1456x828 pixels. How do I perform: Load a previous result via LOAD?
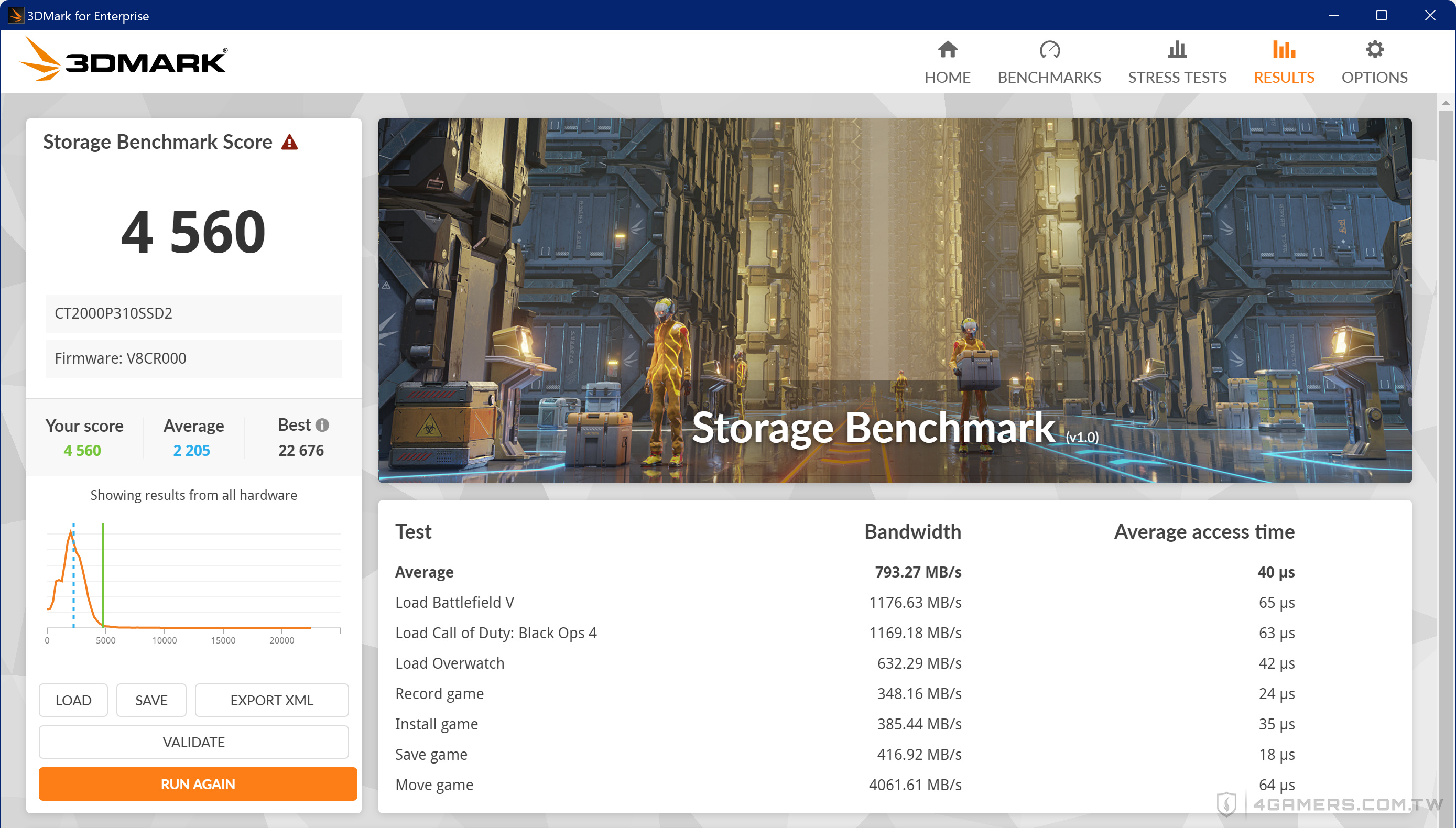click(73, 700)
